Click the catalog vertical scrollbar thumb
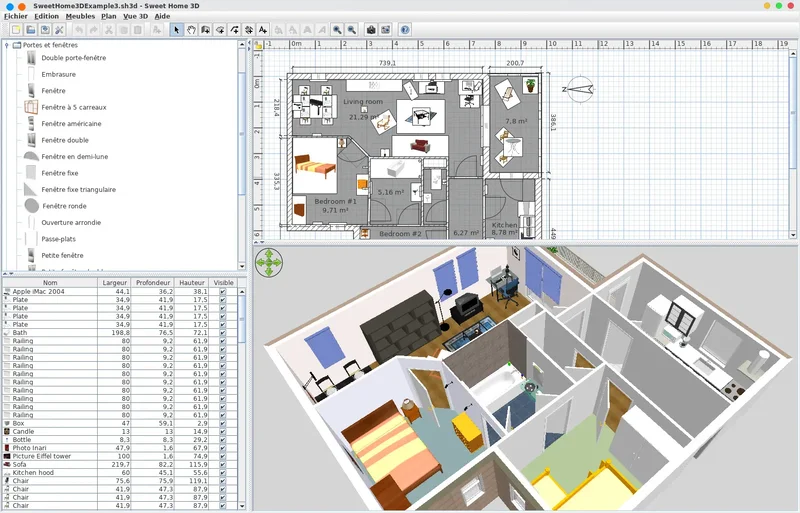The height and width of the screenshot is (513, 800). point(242,133)
